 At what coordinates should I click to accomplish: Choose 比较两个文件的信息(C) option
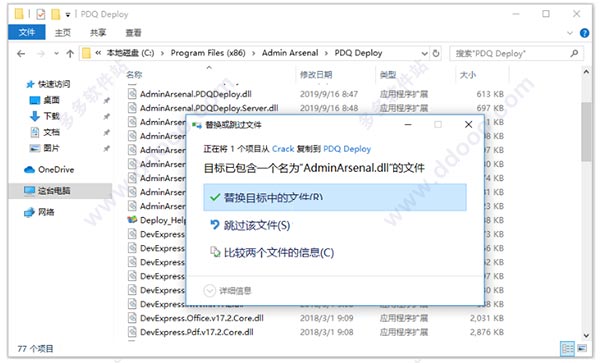pyautogui.click(x=272, y=253)
